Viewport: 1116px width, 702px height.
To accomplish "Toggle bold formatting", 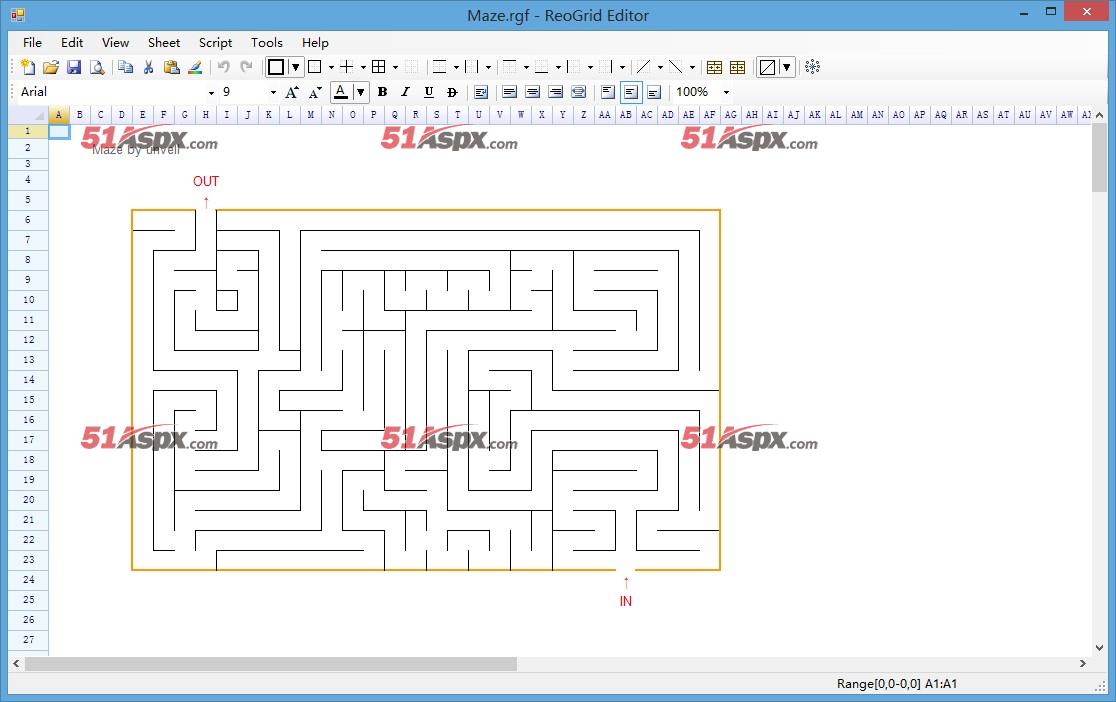I will pos(382,92).
